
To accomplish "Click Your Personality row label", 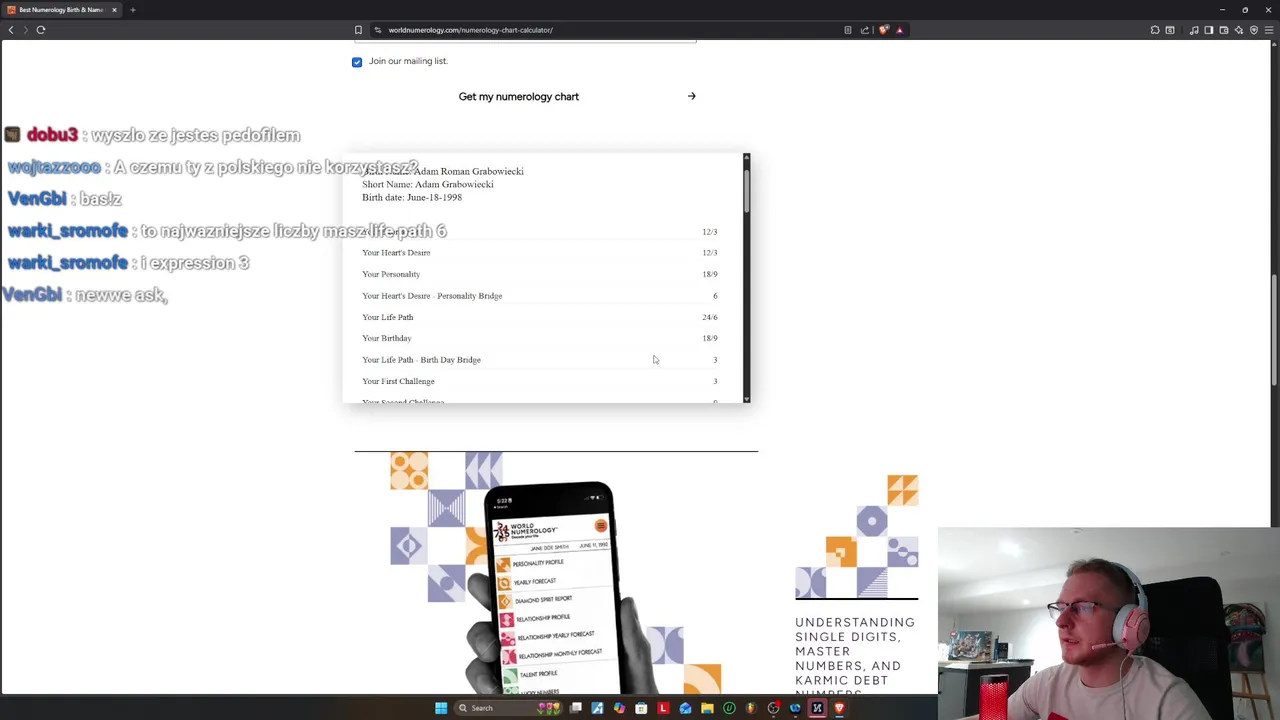I will [x=391, y=274].
